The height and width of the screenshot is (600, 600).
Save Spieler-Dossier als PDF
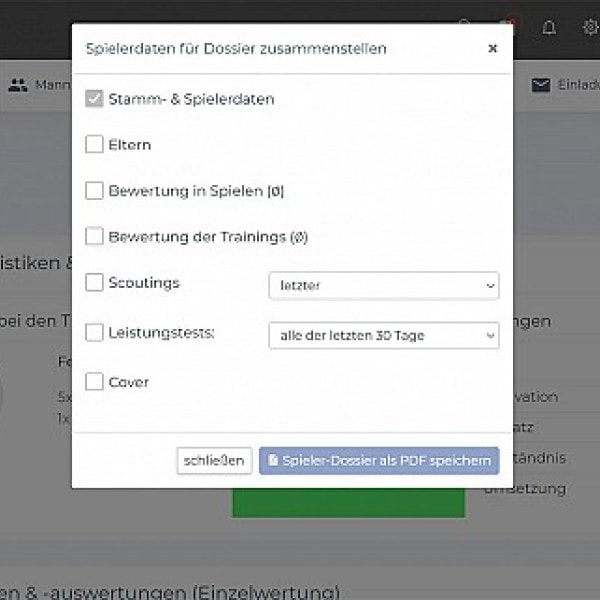pyautogui.click(x=379, y=460)
